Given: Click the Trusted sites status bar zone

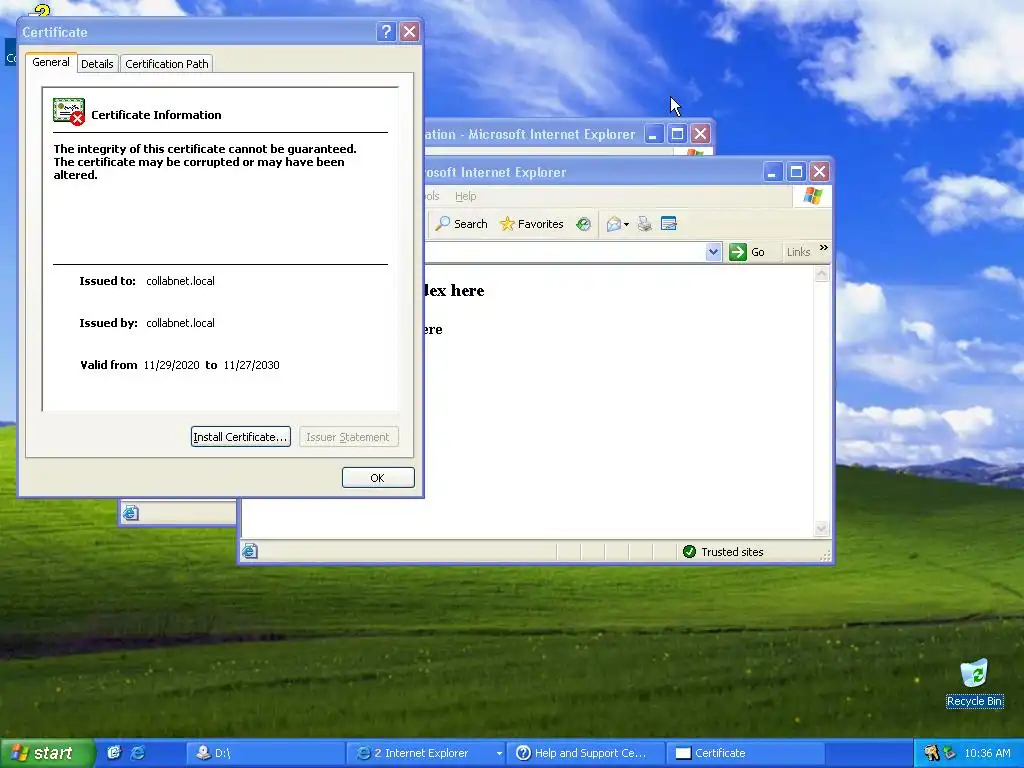Looking at the screenshot, I should pyautogui.click(x=723, y=552).
